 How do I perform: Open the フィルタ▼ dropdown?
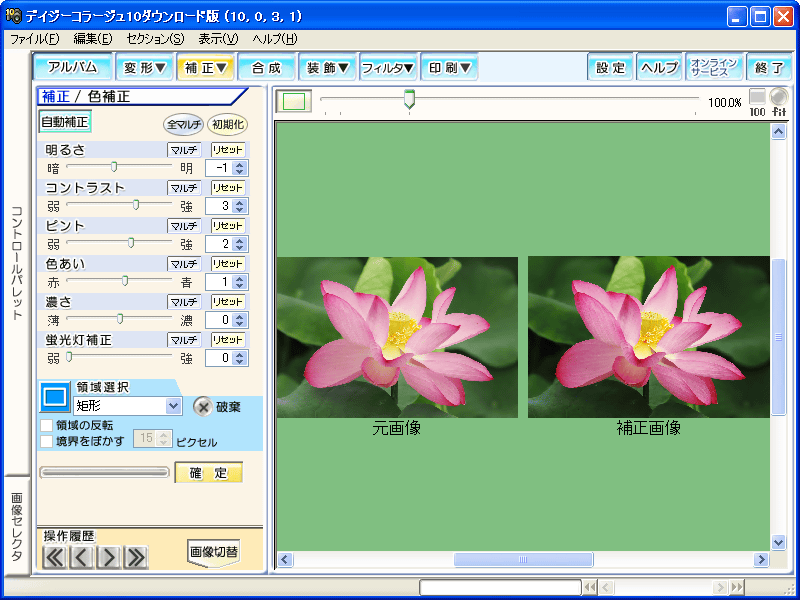tap(388, 67)
